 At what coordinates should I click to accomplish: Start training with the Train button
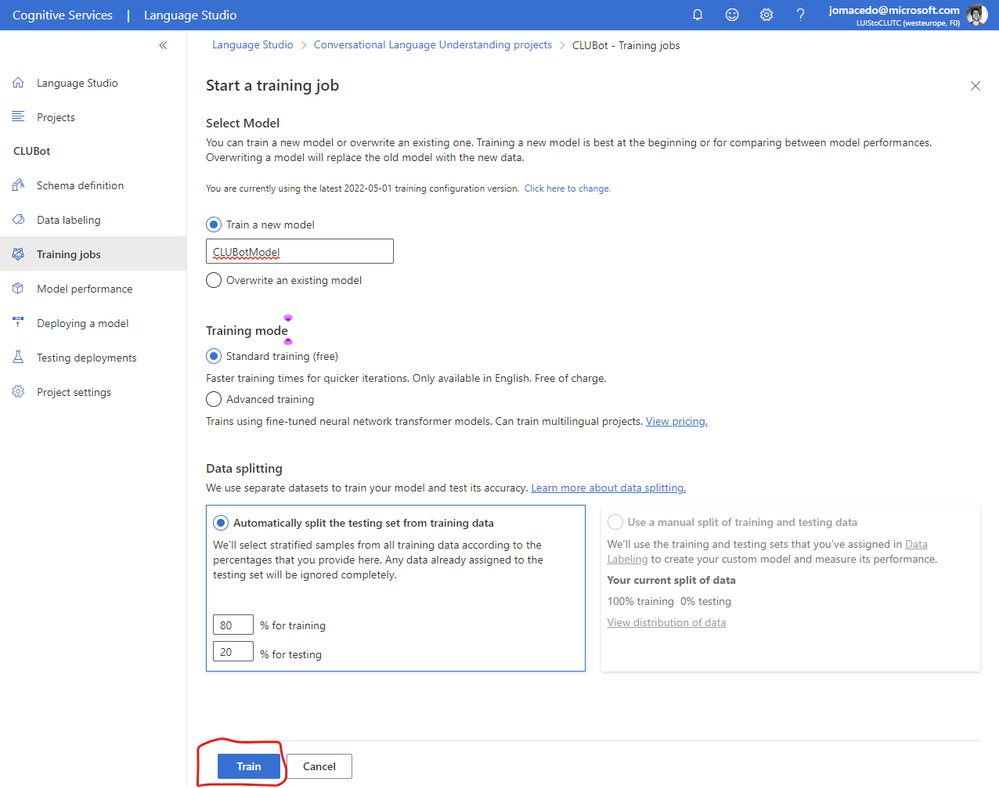coord(248,766)
